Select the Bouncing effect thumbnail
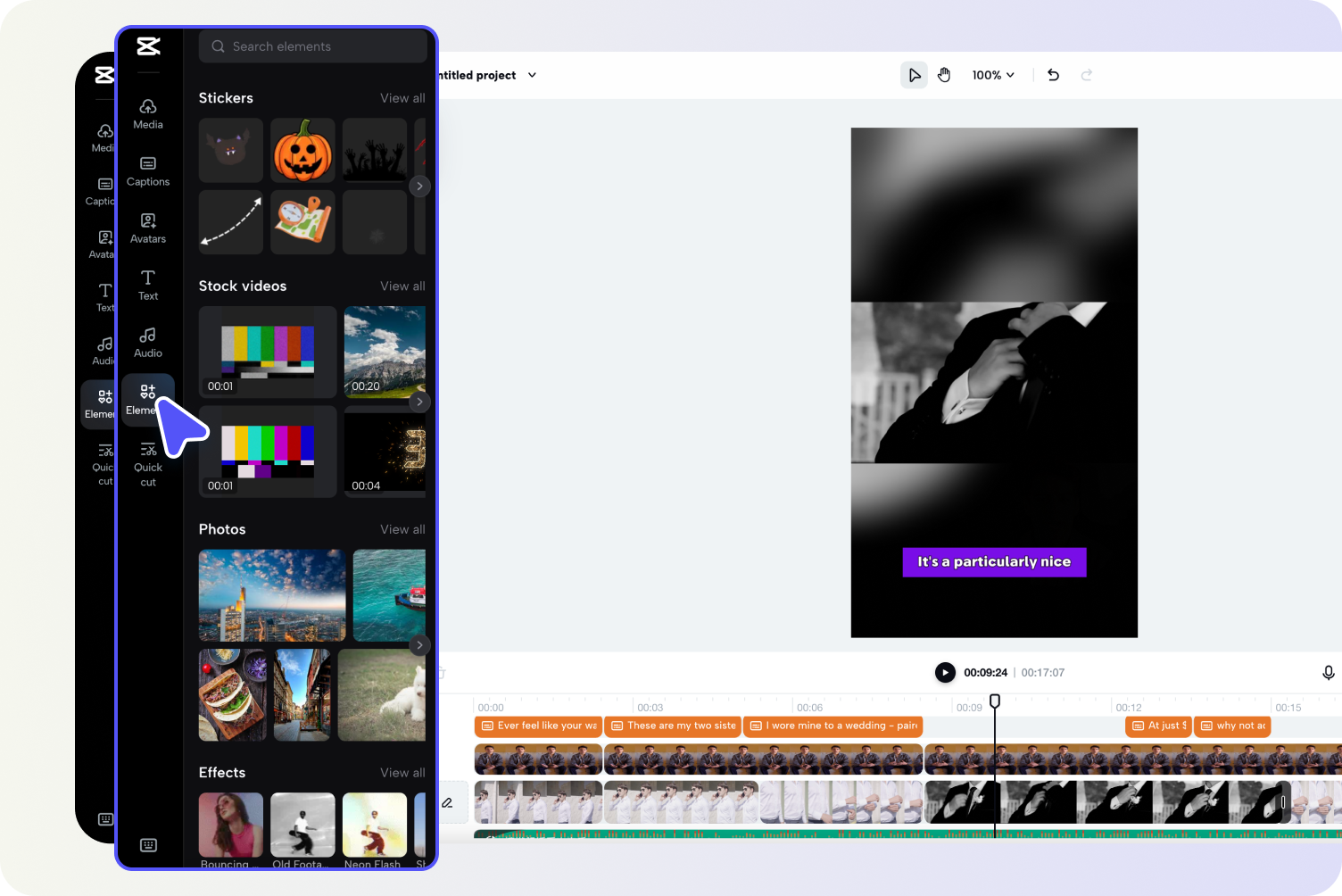Image resolution: width=1342 pixels, height=896 pixels. point(231,825)
